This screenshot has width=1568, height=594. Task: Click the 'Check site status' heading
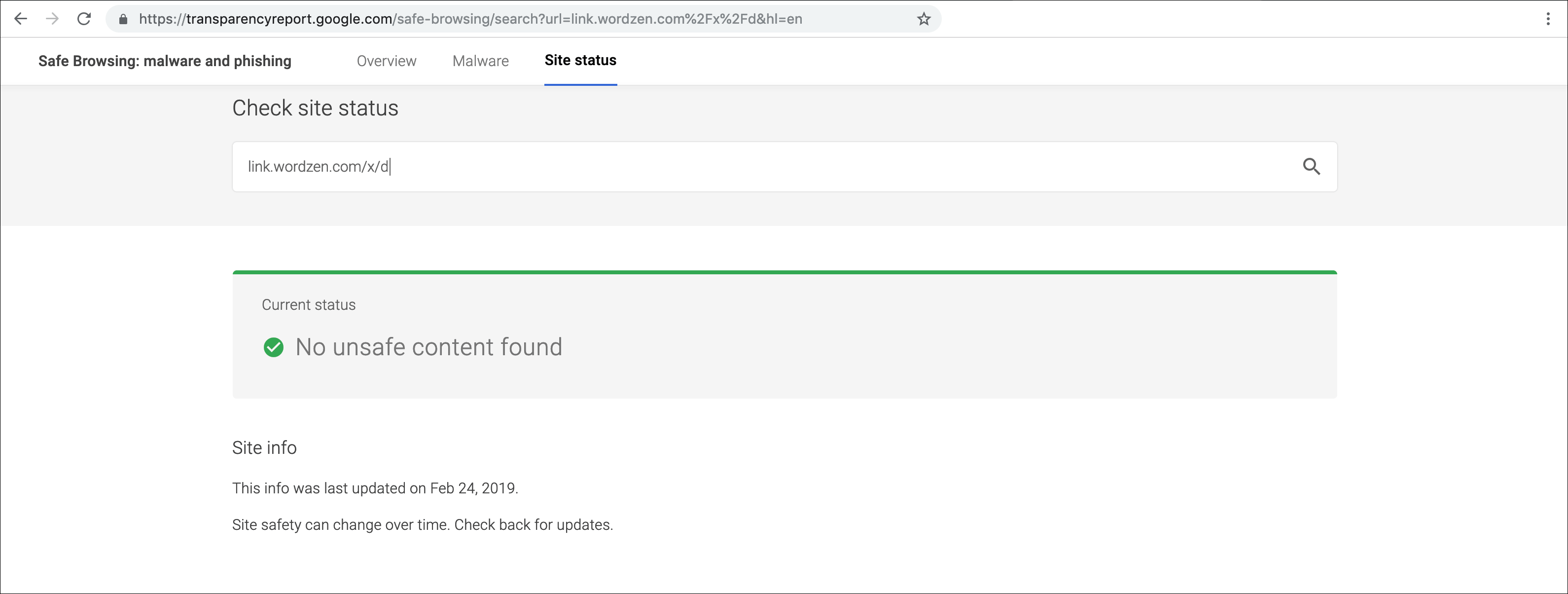(x=315, y=108)
